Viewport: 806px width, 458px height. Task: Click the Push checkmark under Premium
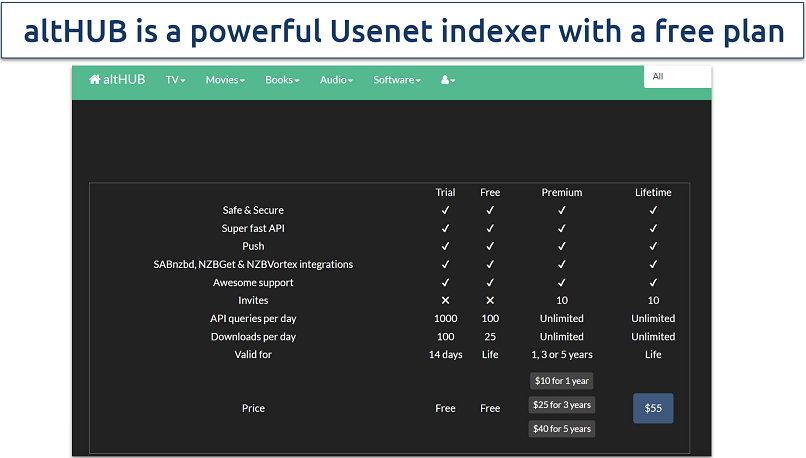click(x=562, y=247)
